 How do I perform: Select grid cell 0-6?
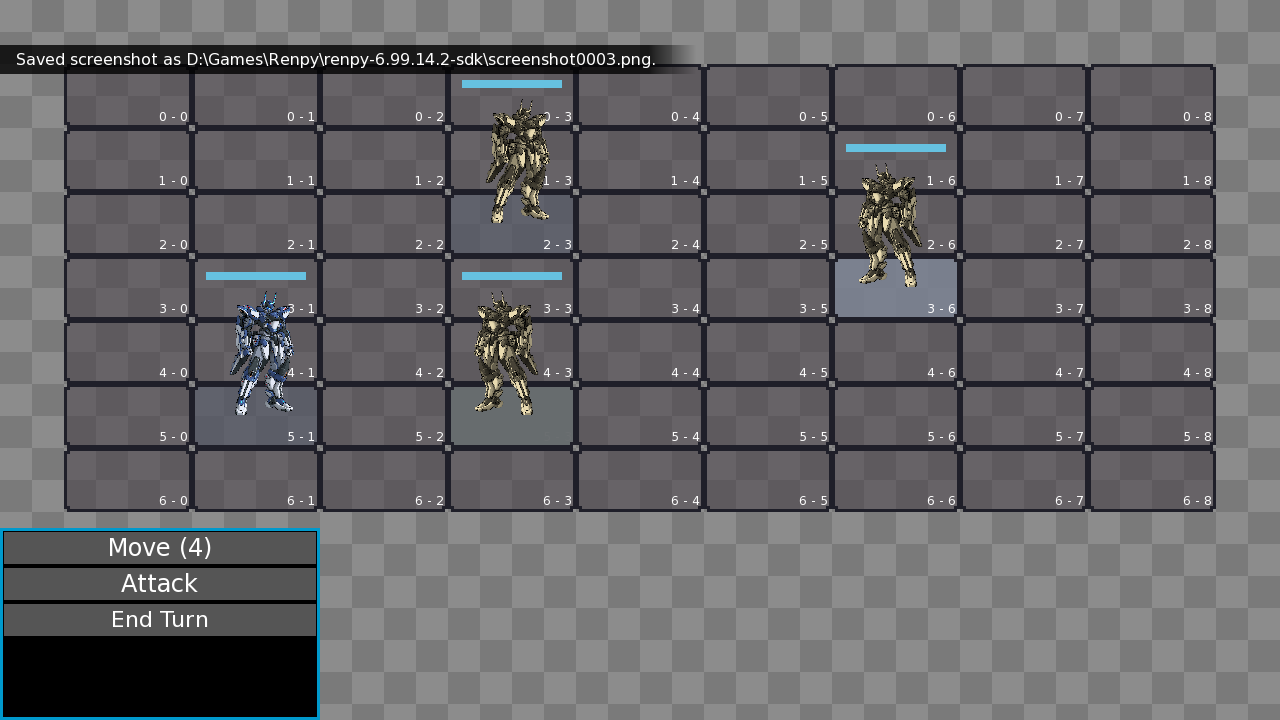pos(896,96)
